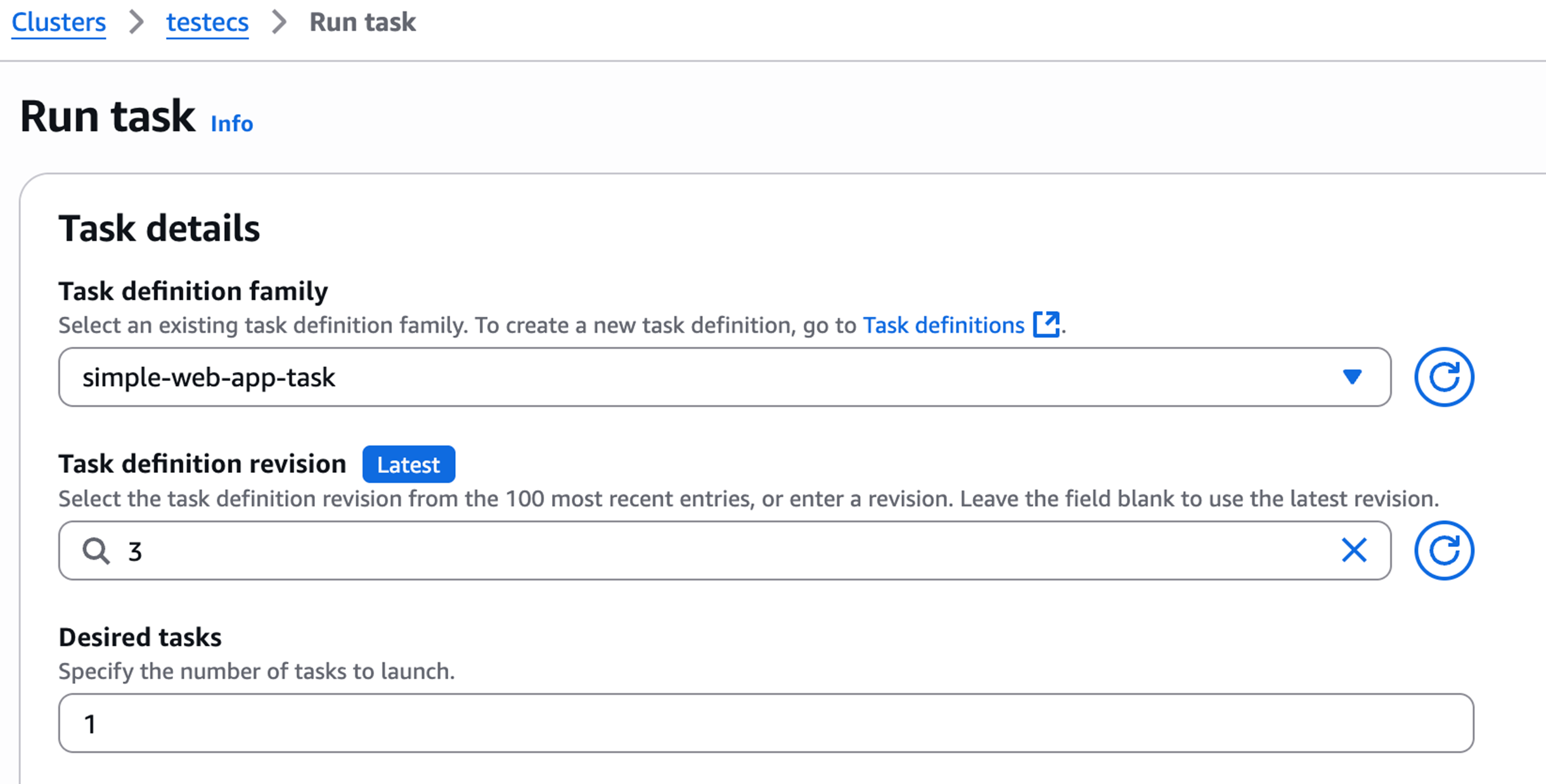The width and height of the screenshot is (1546, 784).
Task: Clear the revision field with the X
Action: pos(1353,550)
